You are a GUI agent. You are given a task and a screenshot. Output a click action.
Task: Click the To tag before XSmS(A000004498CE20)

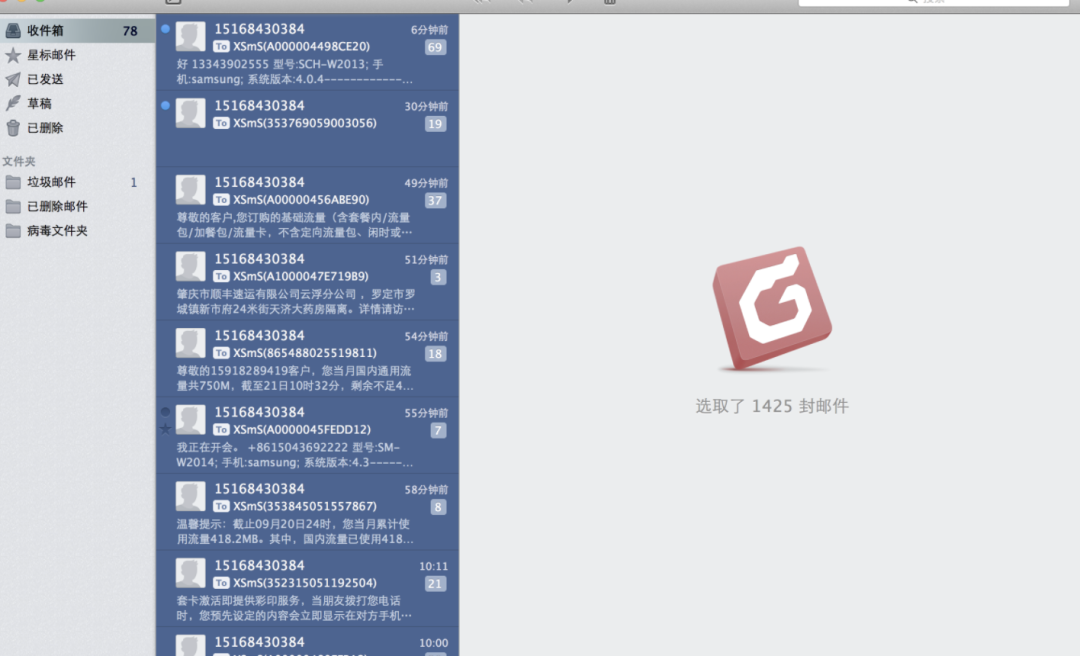(x=221, y=46)
